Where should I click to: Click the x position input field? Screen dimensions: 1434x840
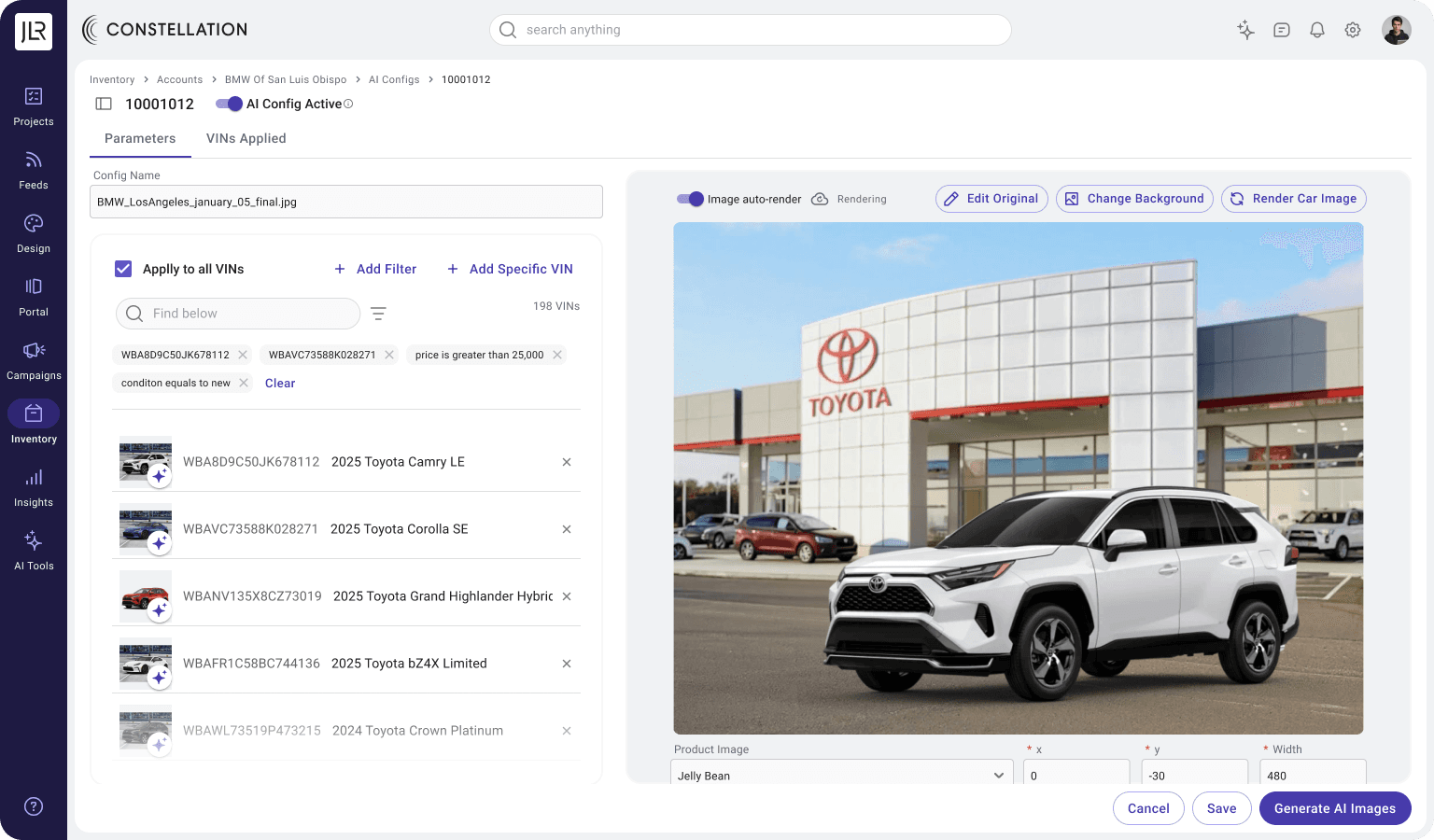pos(1076,775)
